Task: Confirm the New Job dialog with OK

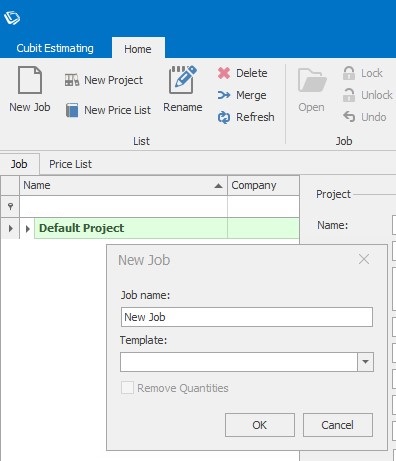Action: click(260, 425)
